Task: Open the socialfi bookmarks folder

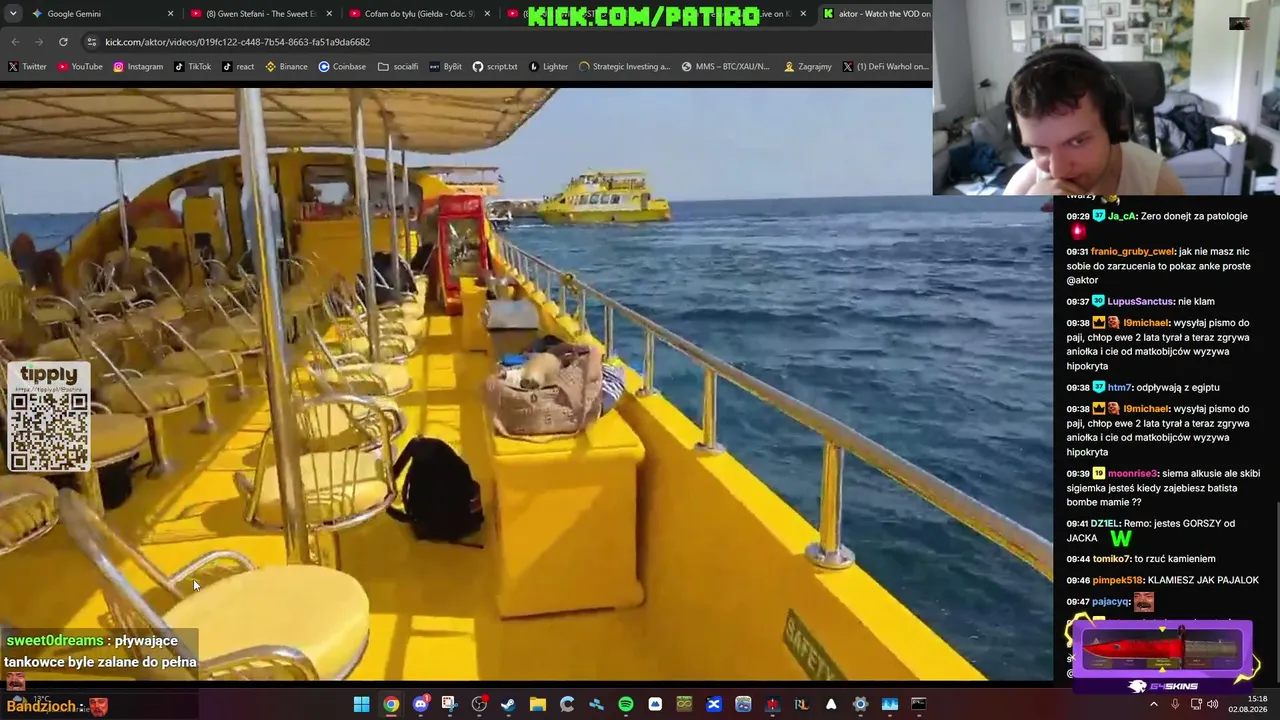Action: [x=398, y=67]
